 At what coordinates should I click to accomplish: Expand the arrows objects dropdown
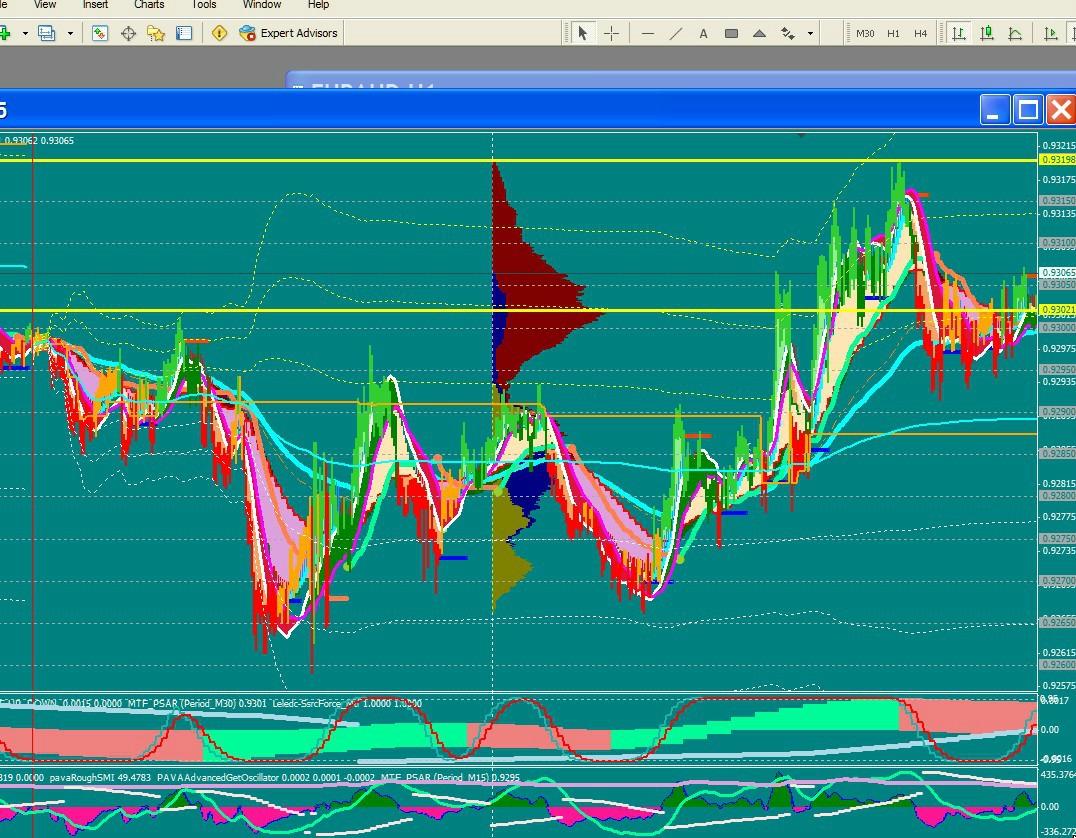click(x=810, y=33)
